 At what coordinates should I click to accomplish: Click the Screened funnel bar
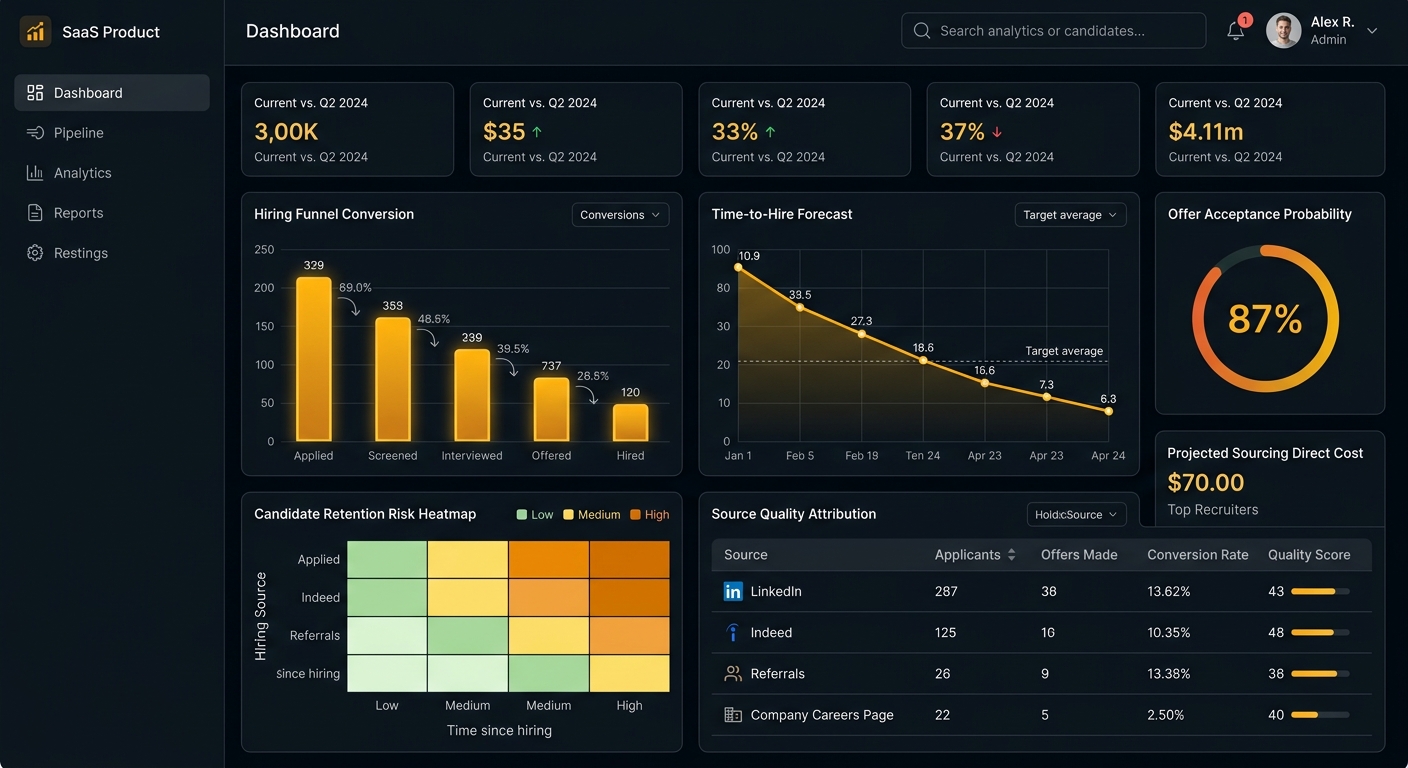[x=393, y=379]
